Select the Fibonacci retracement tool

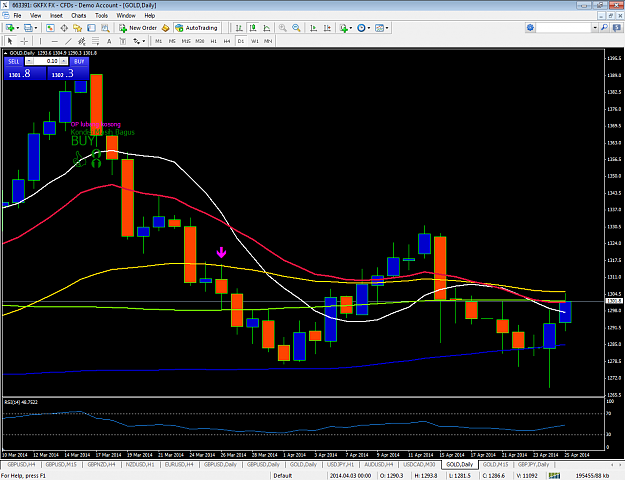(x=96, y=41)
